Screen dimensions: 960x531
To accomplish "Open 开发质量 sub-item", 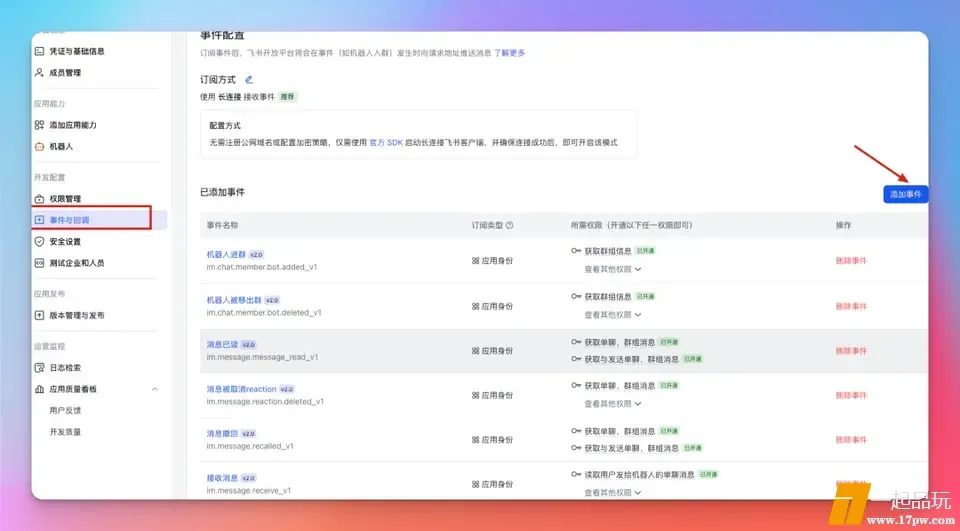I will coord(66,432).
